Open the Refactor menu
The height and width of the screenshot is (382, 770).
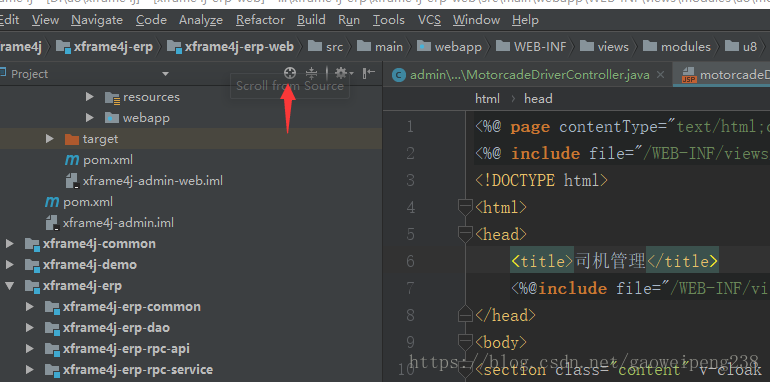click(260, 20)
